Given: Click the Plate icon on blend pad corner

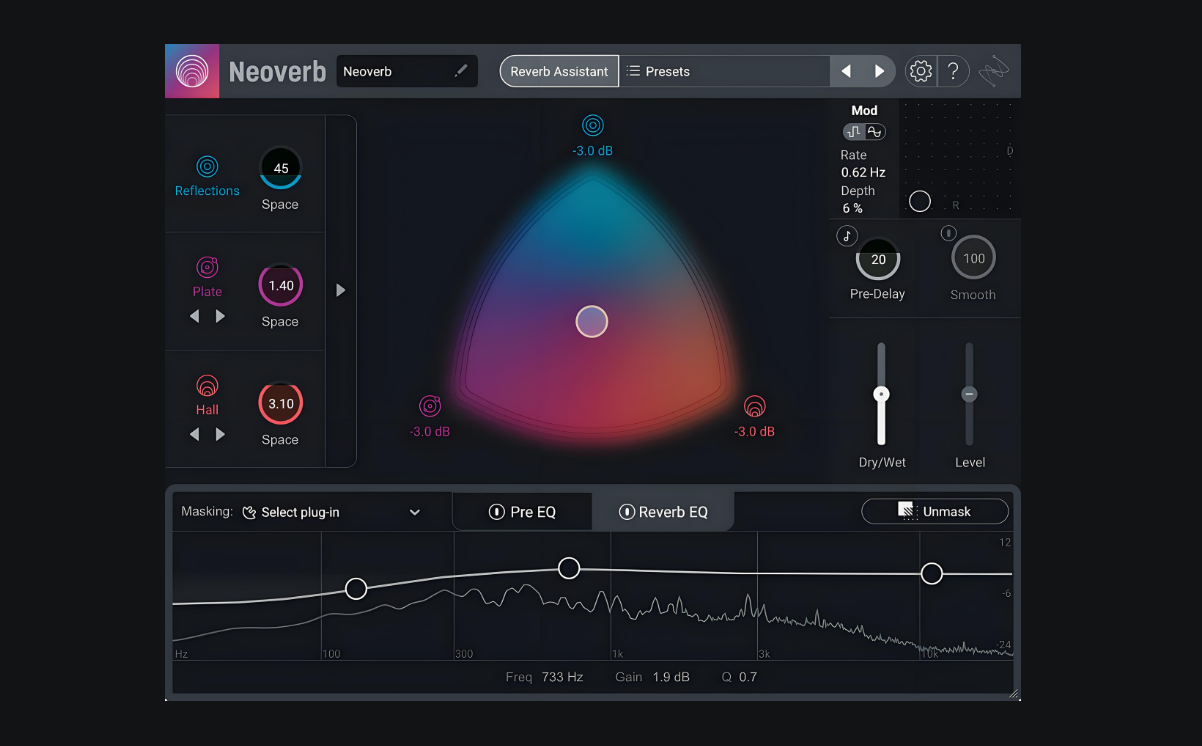Looking at the screenshot, I should 430,406.
